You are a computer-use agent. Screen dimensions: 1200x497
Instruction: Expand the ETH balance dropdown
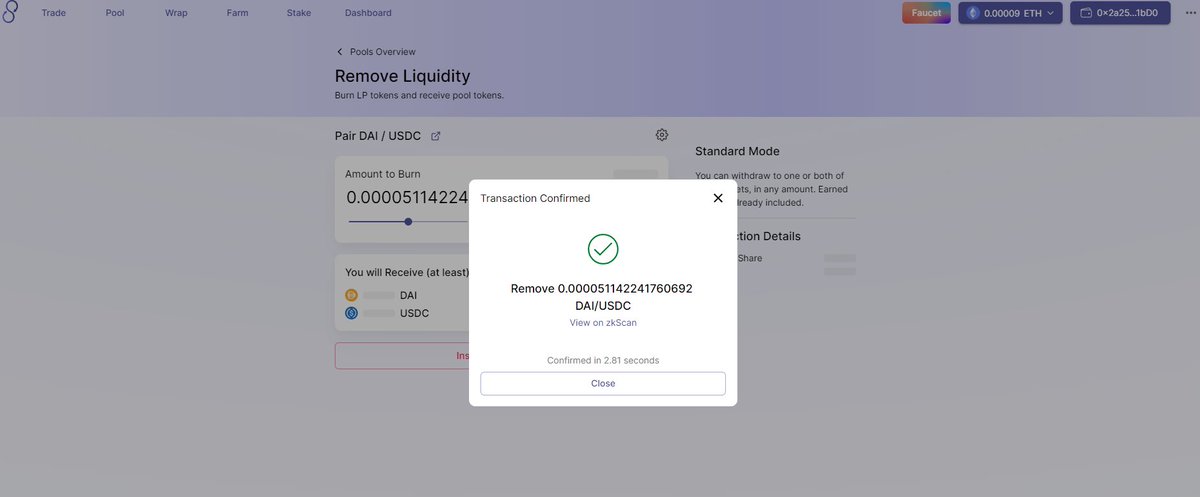click(1010, 13)
